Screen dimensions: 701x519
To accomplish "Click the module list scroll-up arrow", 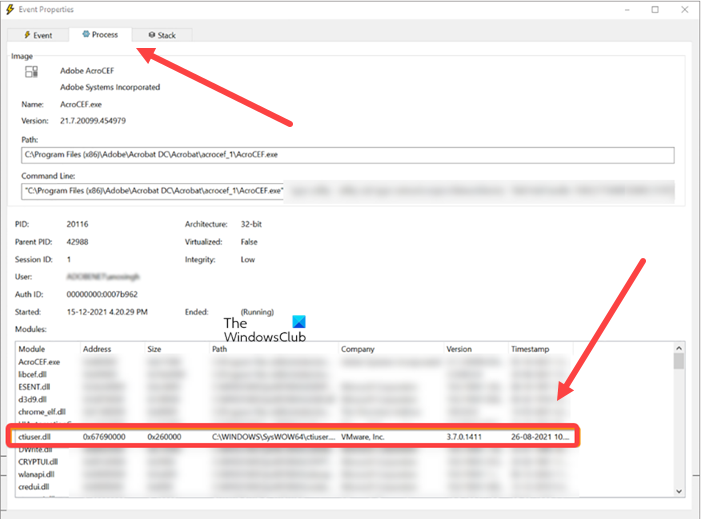I will point(679,348).
